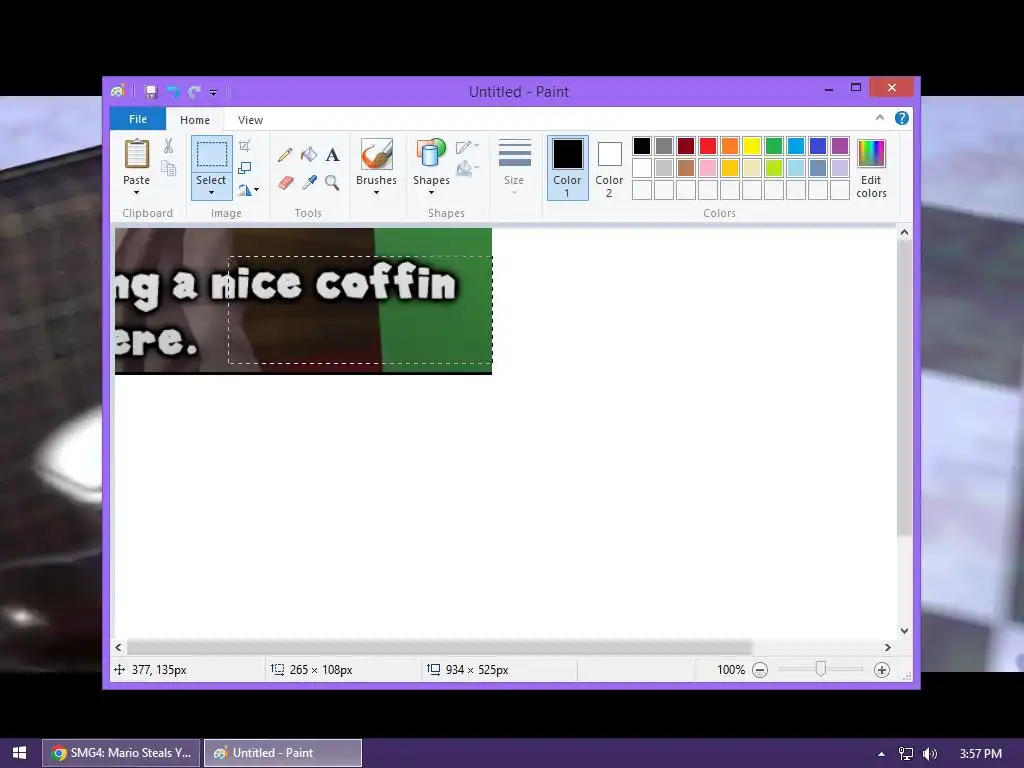Click the Size line thickness icon

[x=515, y=153]
